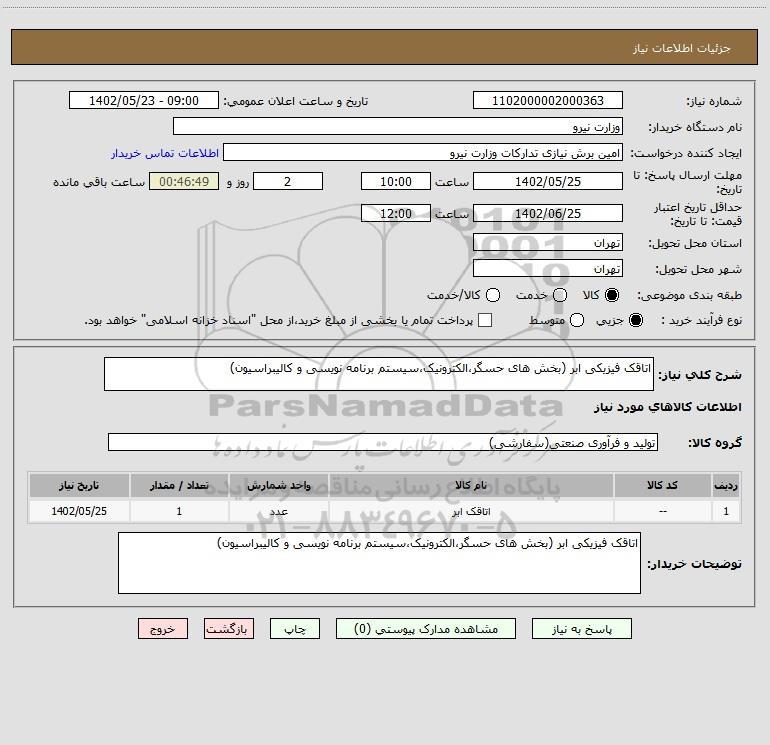Select the کالا radio button

click(612, 295)
